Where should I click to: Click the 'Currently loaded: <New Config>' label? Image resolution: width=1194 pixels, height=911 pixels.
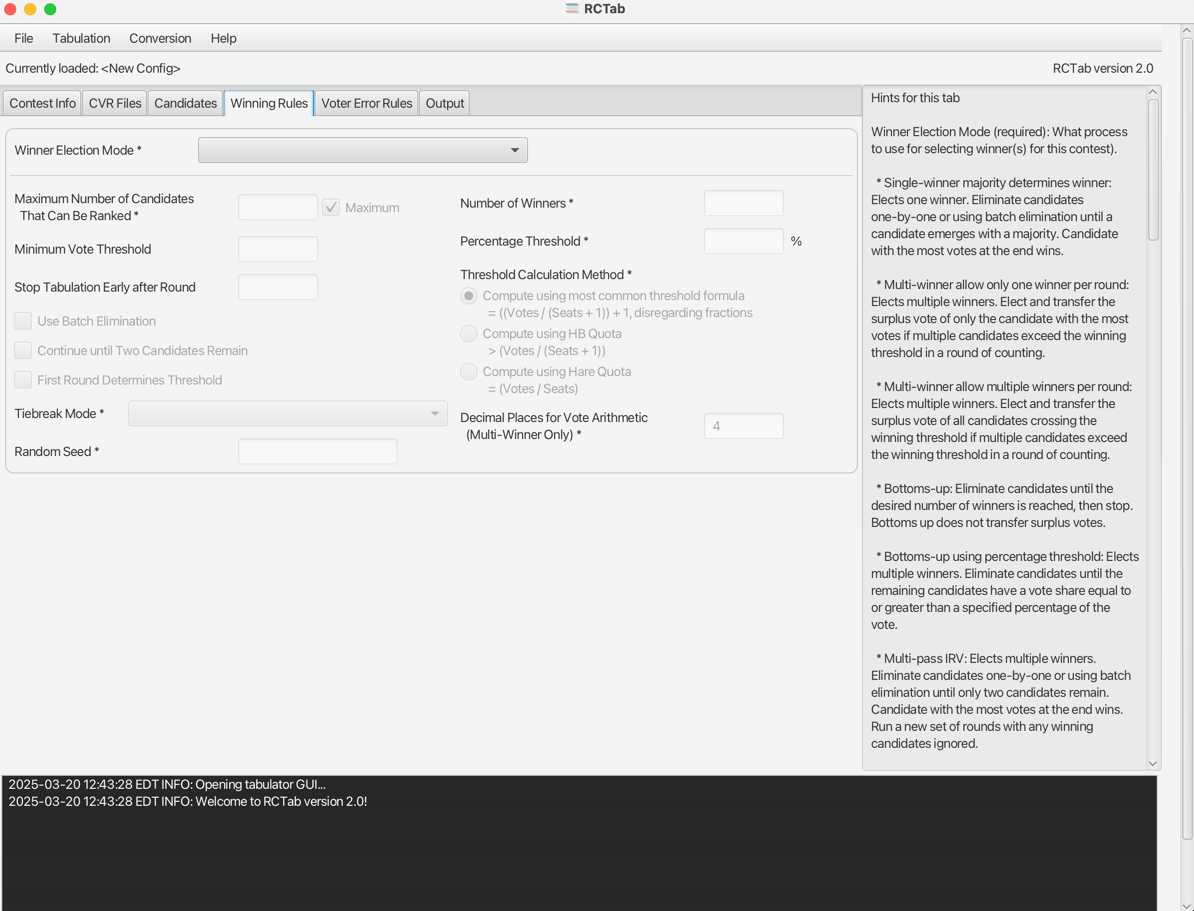[93, 69]
